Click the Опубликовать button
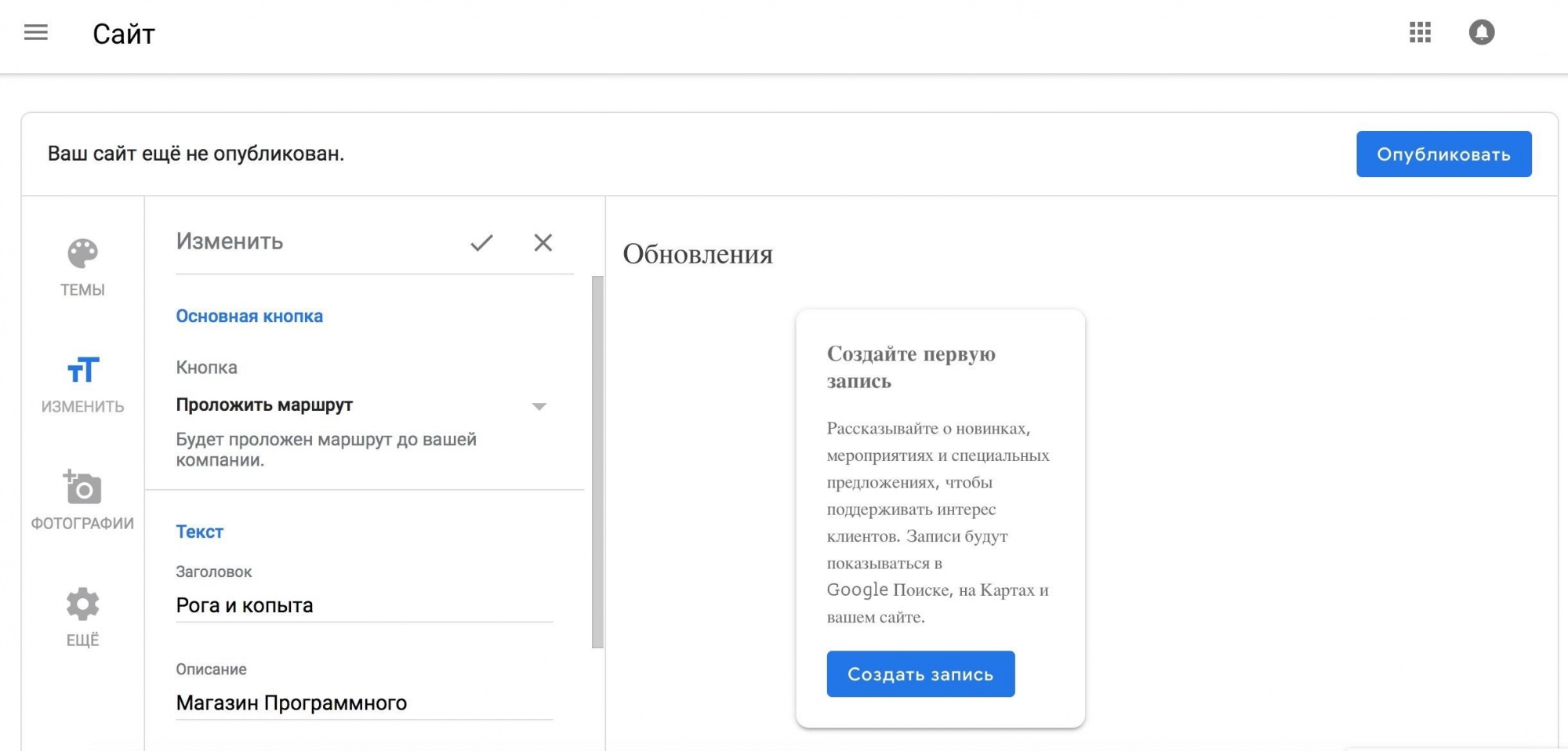This screenshot has height=751, width=1568. [1443, 154]
